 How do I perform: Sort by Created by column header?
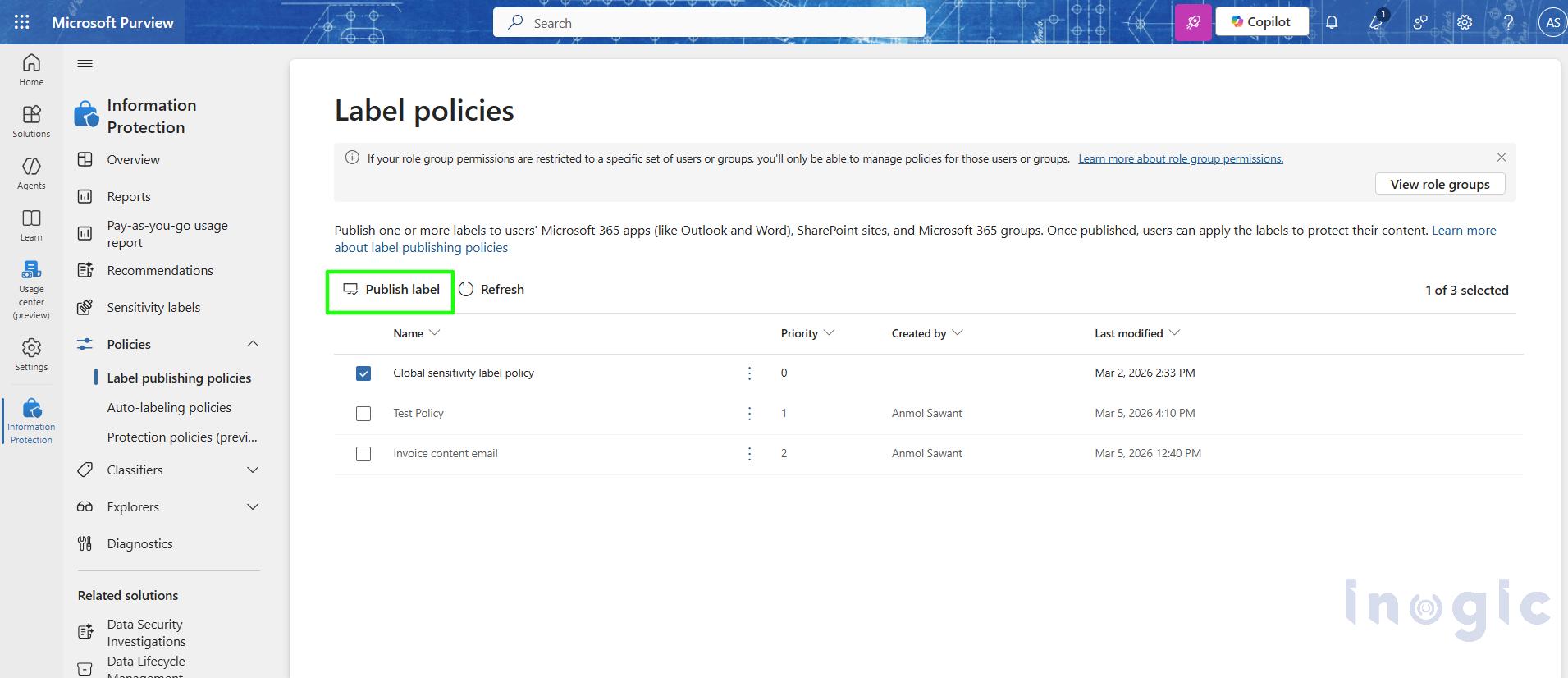(x=927, y=333)
